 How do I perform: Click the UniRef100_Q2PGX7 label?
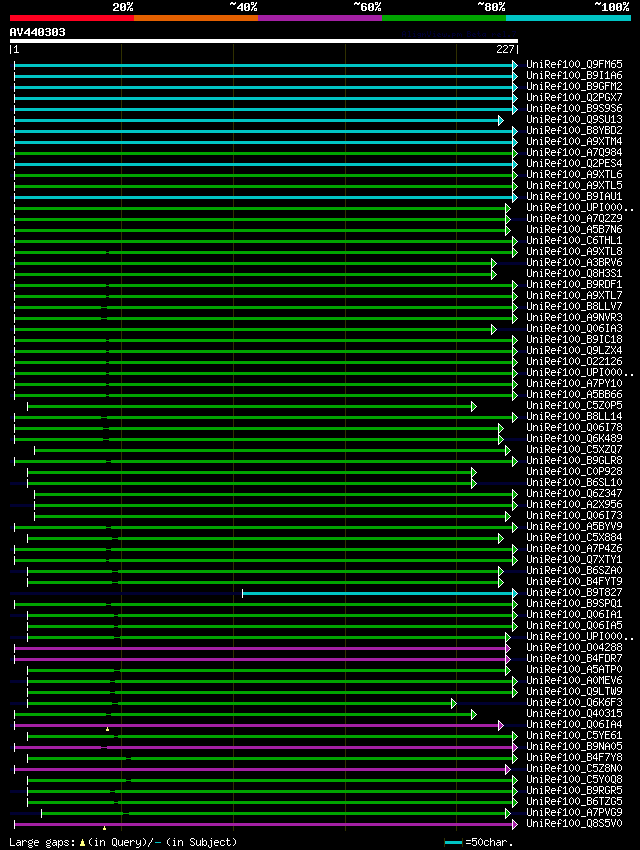[x=574, y=98]
